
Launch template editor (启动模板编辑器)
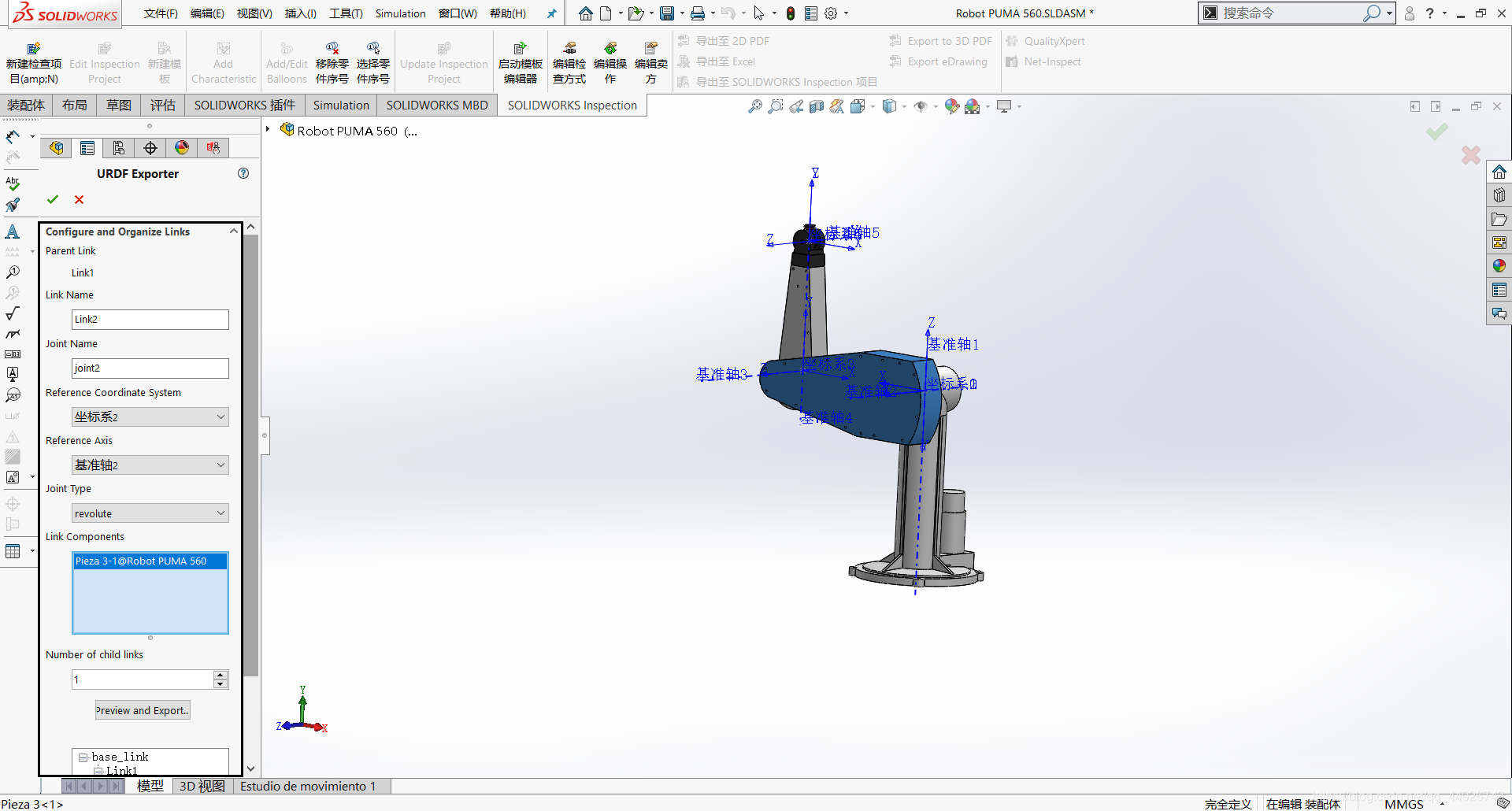click(x=521, y=63)
